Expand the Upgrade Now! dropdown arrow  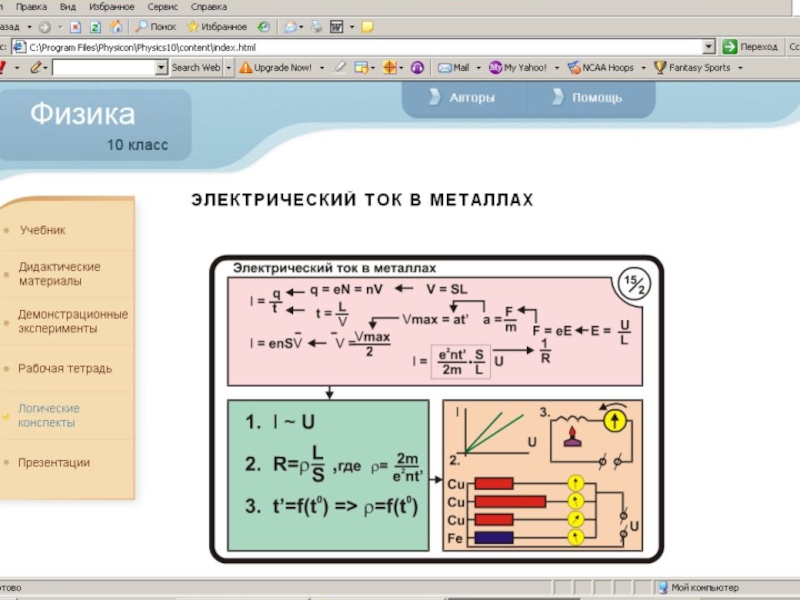(x=322, y=67)
